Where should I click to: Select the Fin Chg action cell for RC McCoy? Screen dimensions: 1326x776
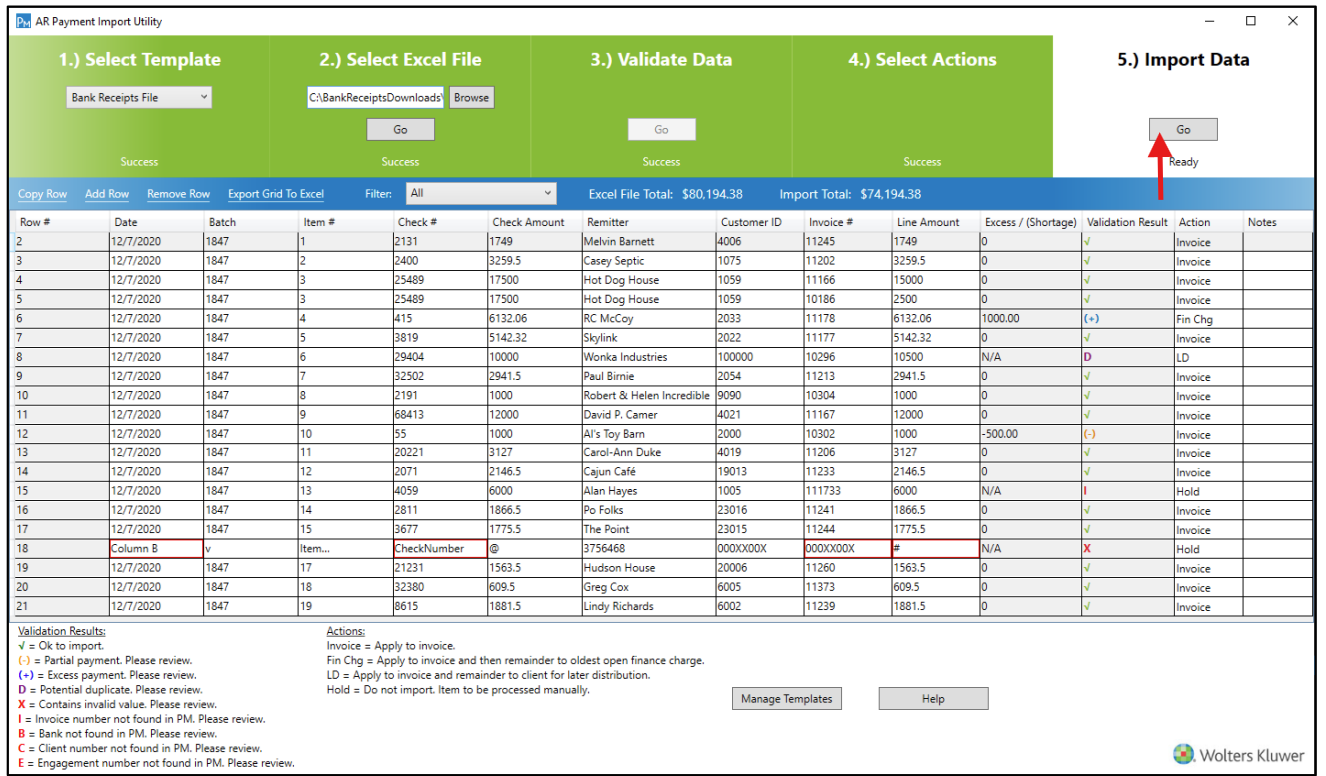pyautogui.click(x=1208, y=319)
